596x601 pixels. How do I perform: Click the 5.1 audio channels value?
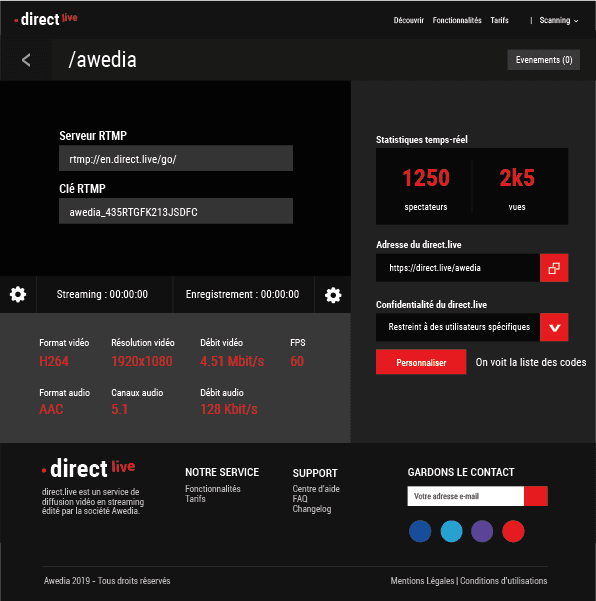pyautogui.click(x=120, y=409)
